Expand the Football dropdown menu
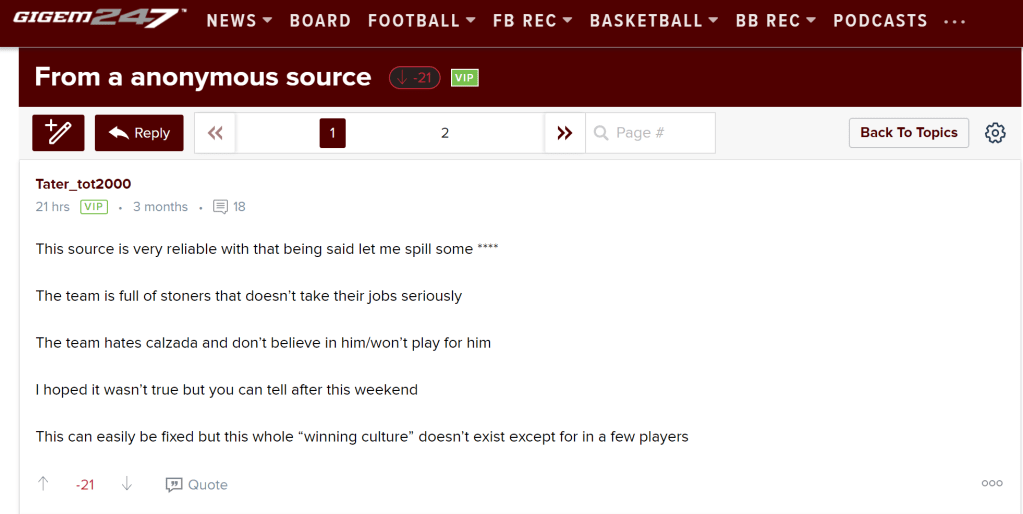 pos(414,21)
